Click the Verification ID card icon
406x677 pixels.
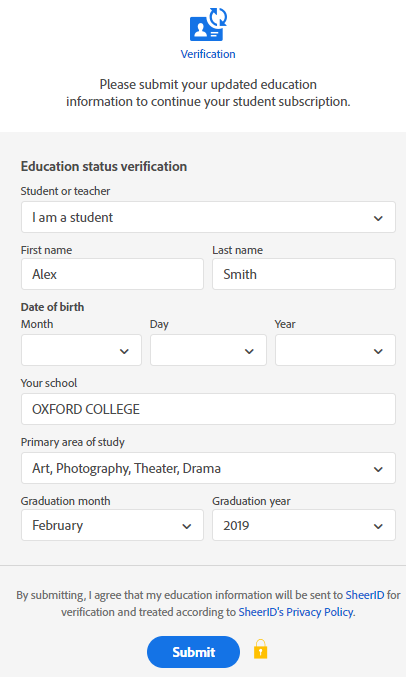coord(208,25)
